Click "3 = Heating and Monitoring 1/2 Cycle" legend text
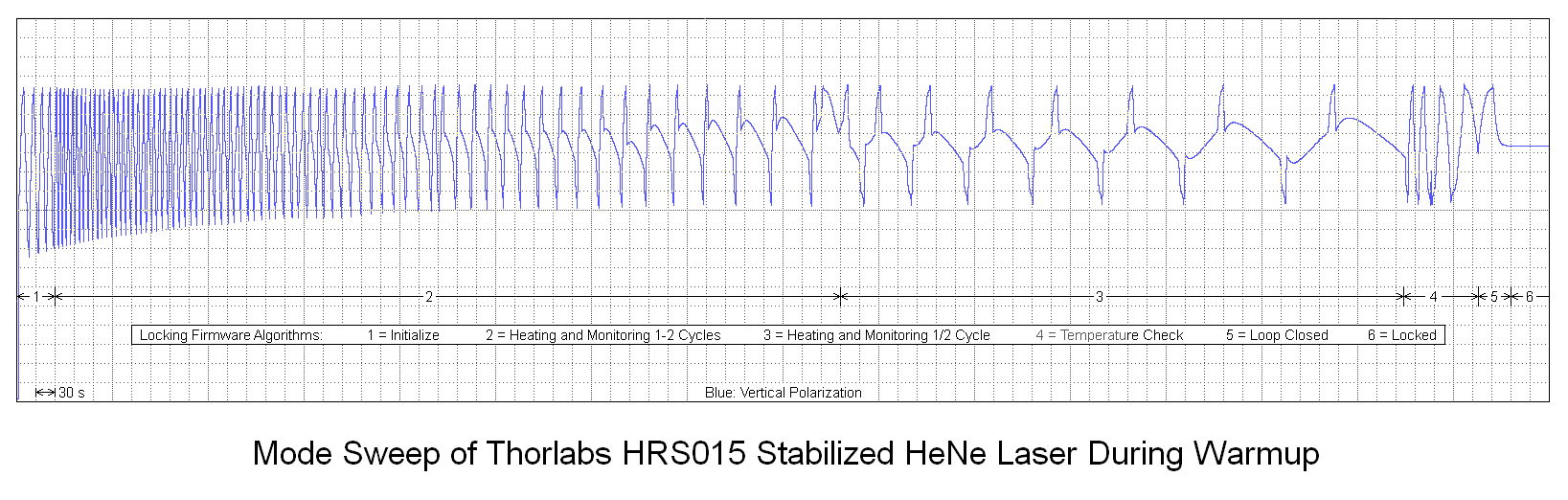The image size is (1568, 500). [876, 335]
